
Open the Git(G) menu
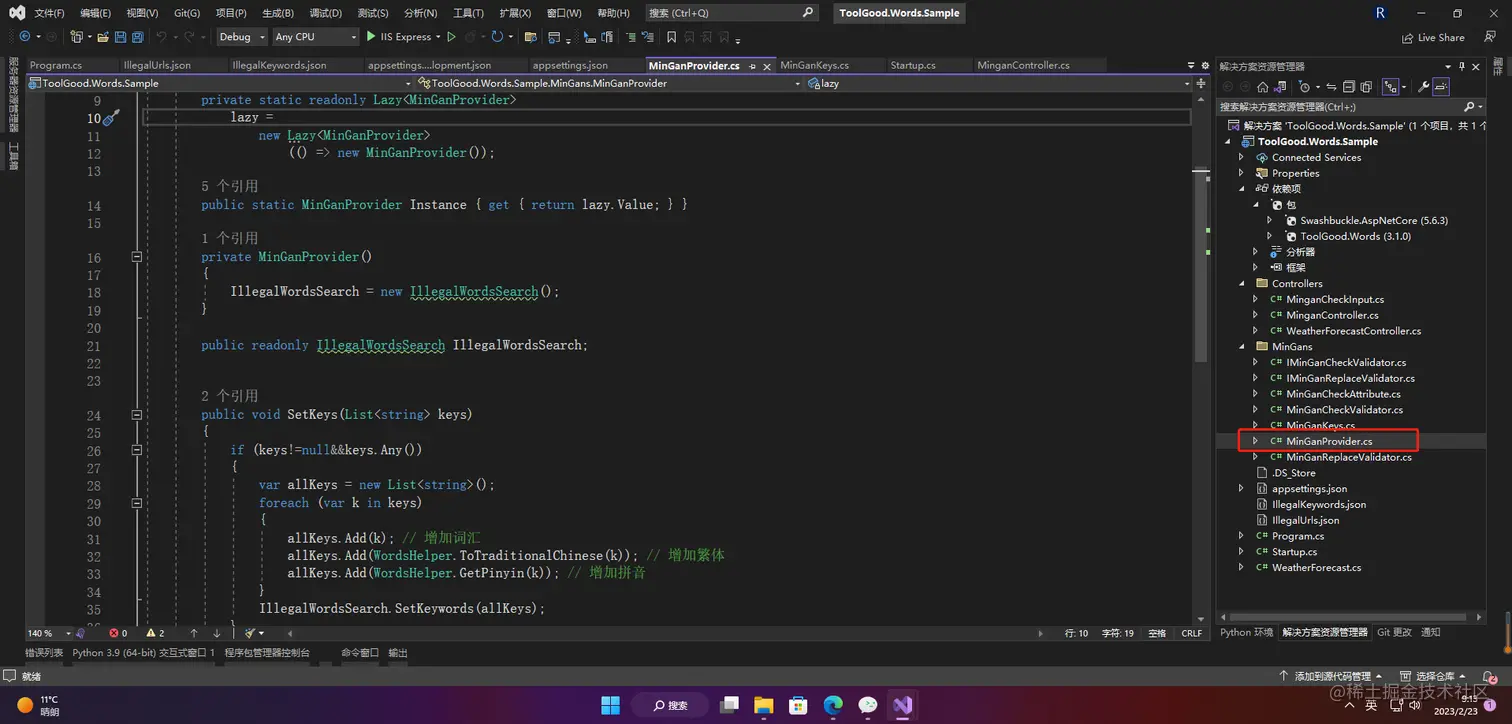click(186, 13)
